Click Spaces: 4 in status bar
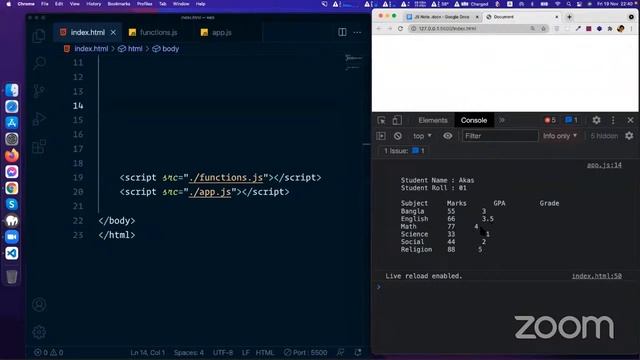 coord(189,352)
